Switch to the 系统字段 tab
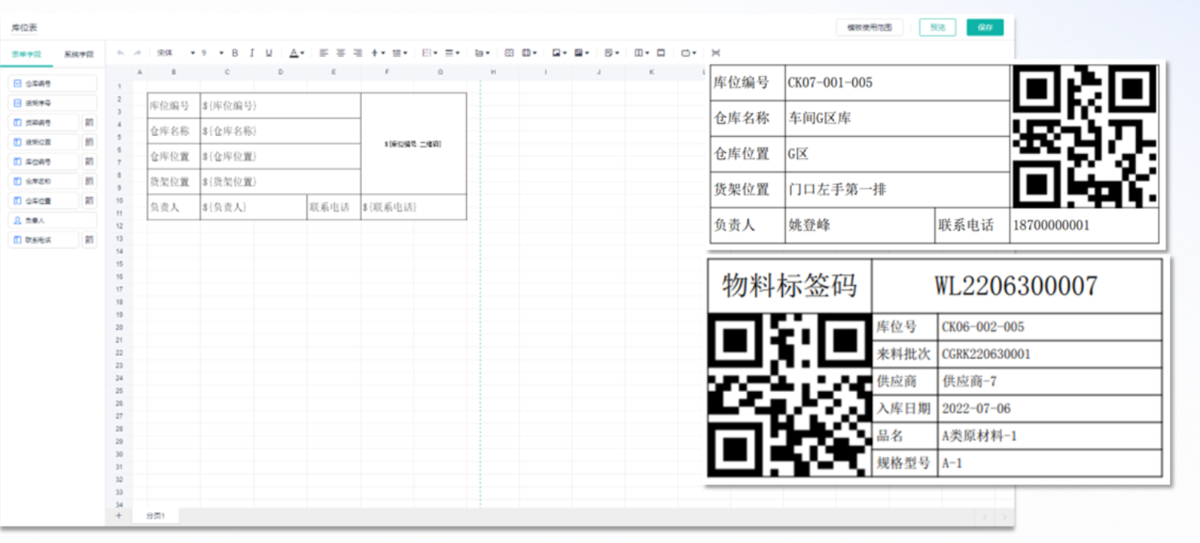Image resolution: width=1200 pixels, height=543 pixels. [78, 53]
